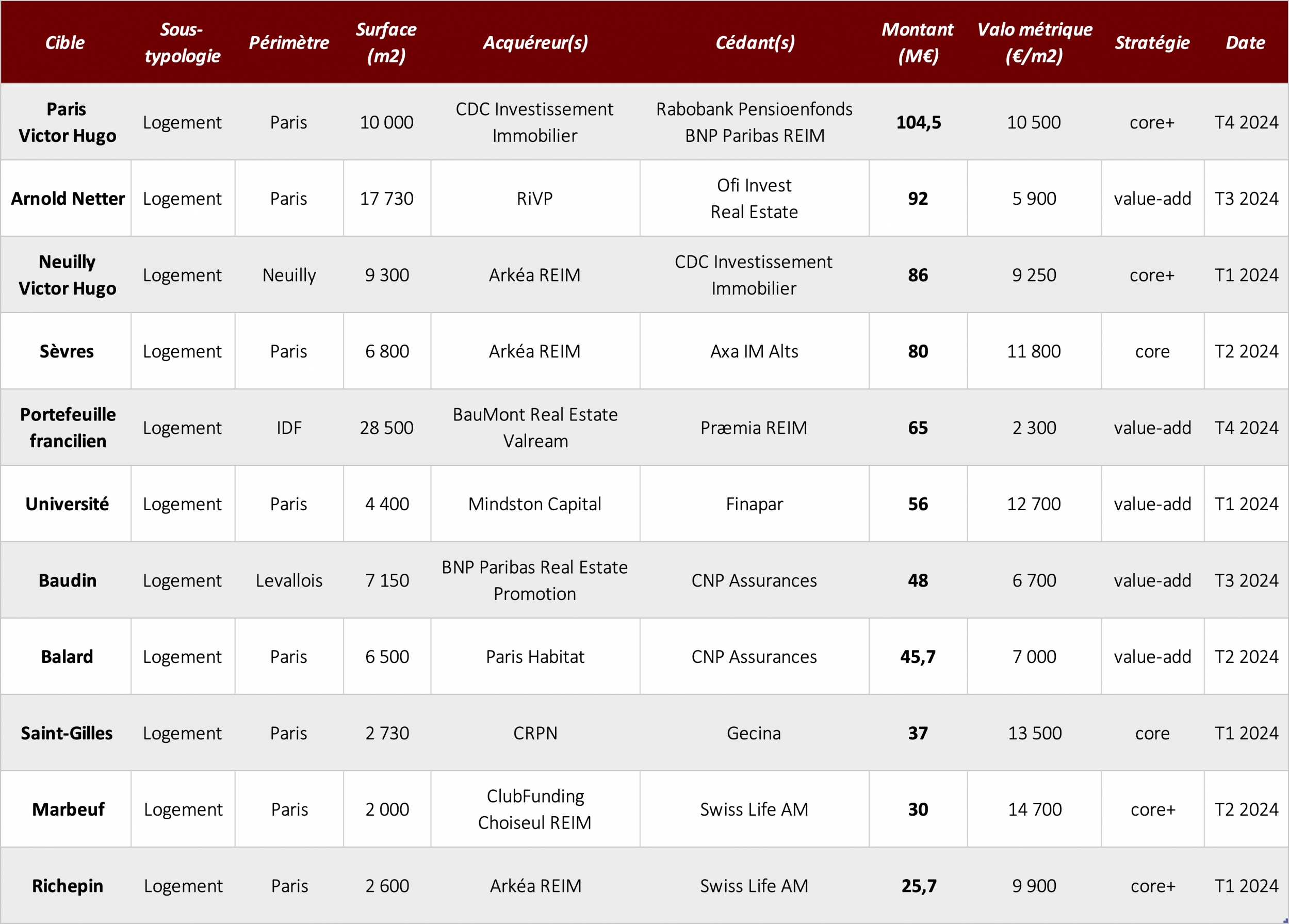Click the RiVP acquirer cell
The width and height of the screenshot is (1289, 924).
(x=535, y=199)
